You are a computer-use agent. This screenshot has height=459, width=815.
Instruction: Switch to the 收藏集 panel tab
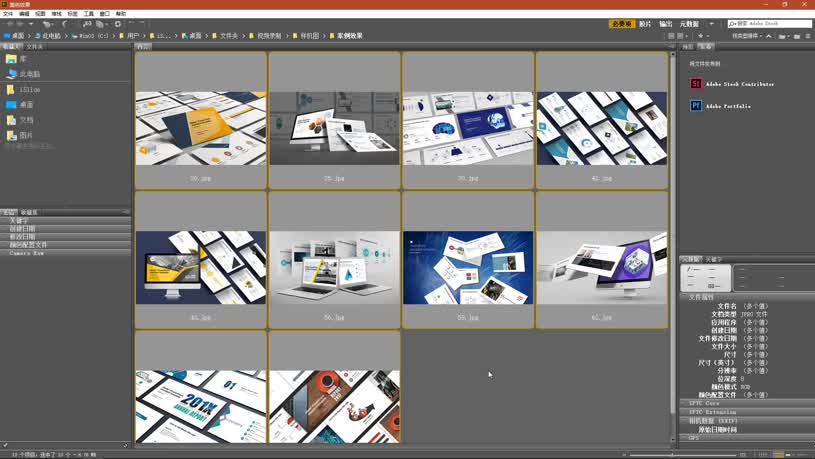(29, 212)
